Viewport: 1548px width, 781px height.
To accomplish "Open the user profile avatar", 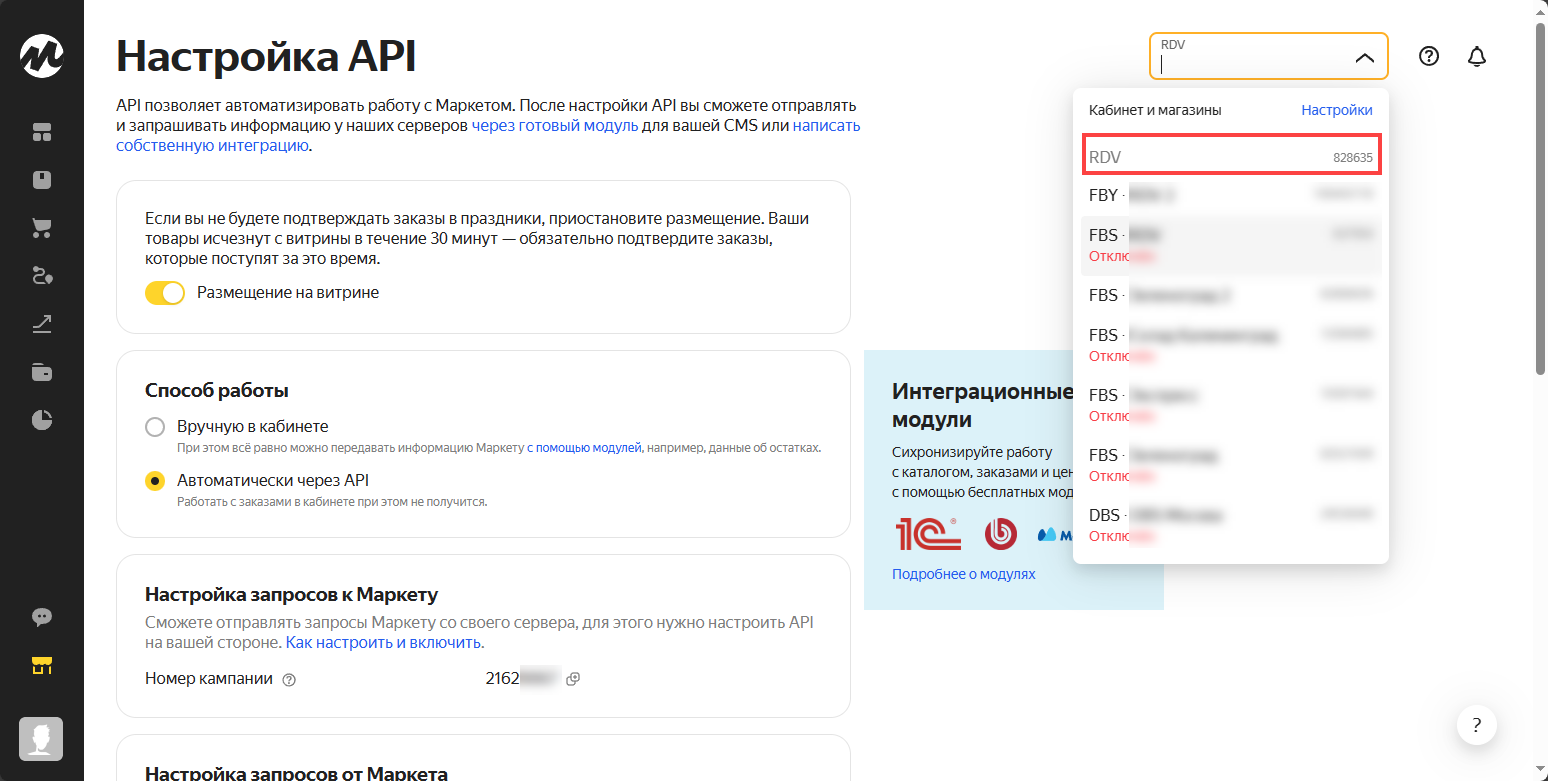I will (x=42, y=738).
